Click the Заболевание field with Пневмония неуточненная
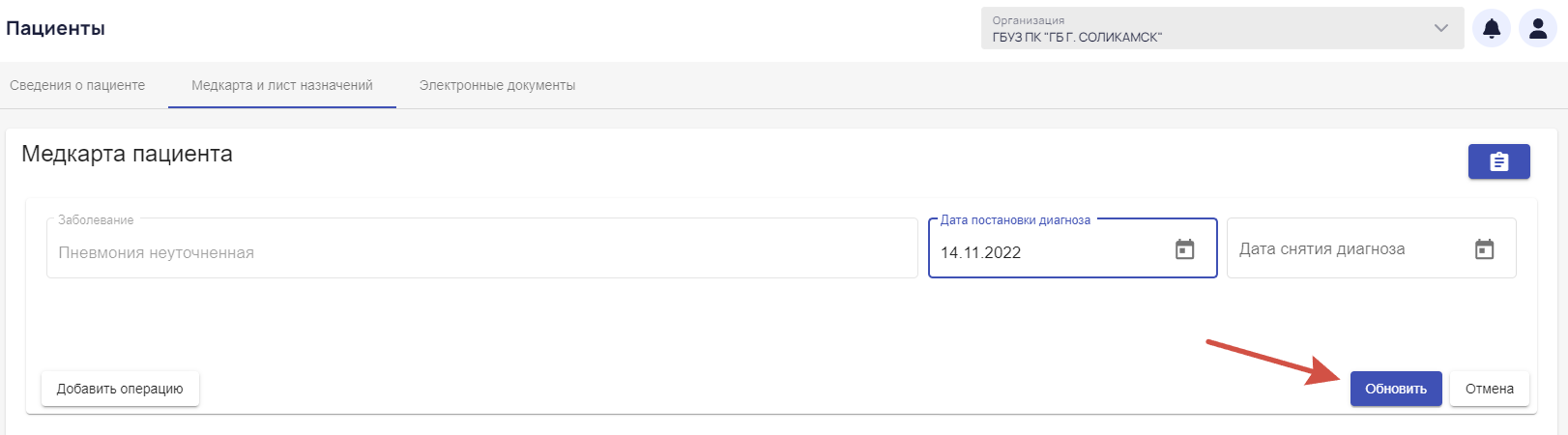 coord(482,248)
